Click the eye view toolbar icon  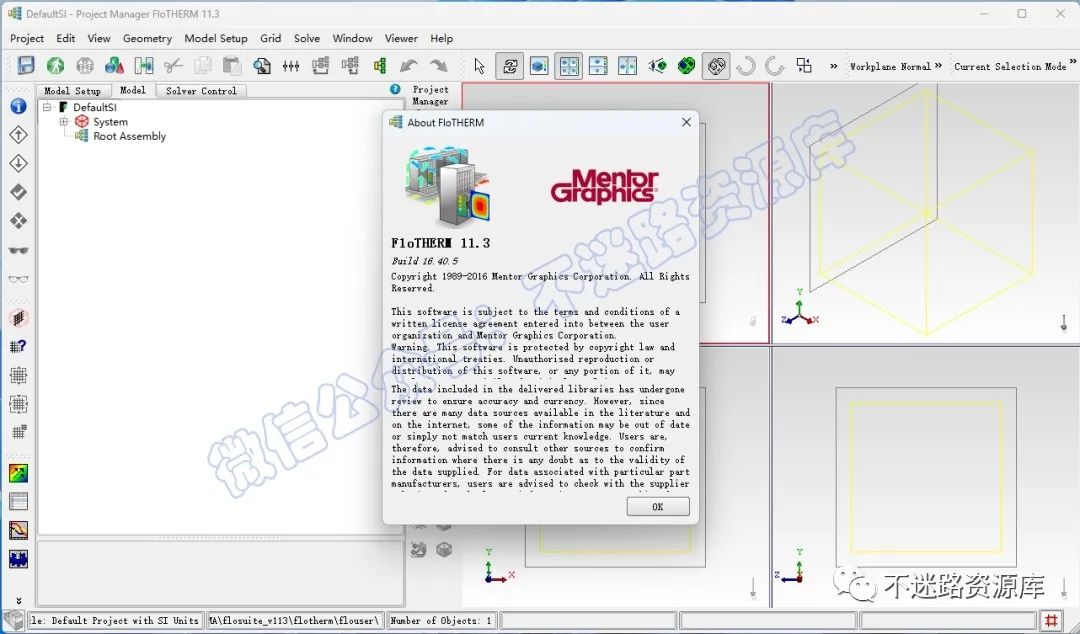point(657,66)
